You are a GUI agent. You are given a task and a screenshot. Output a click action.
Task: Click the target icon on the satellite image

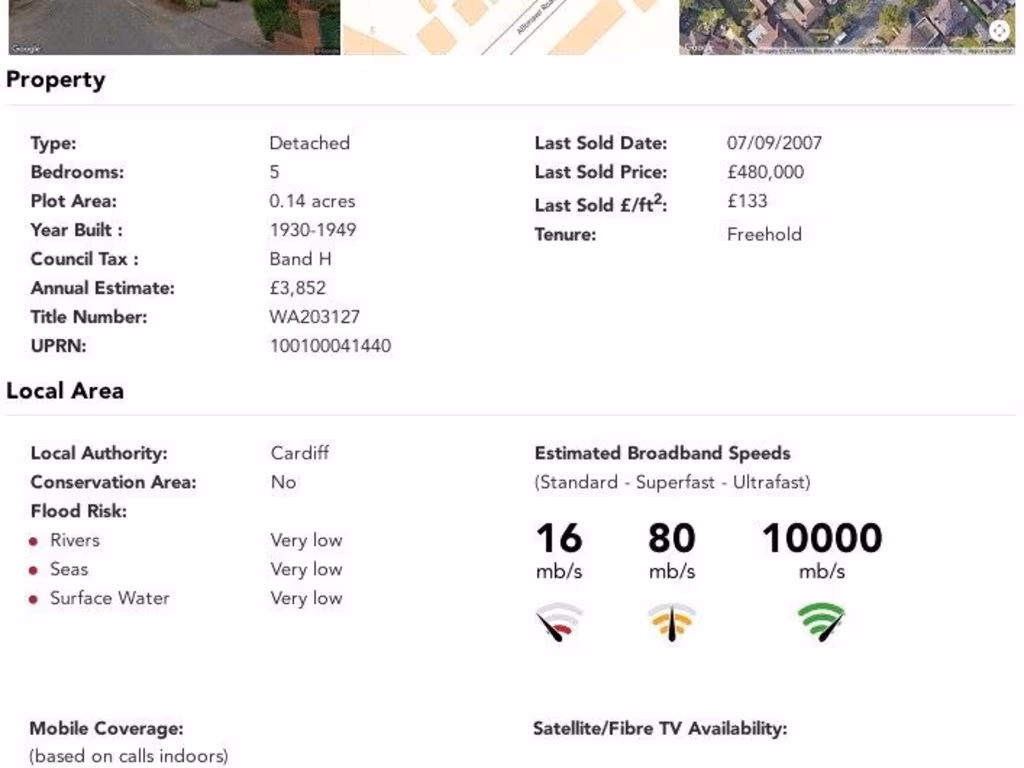999,30
